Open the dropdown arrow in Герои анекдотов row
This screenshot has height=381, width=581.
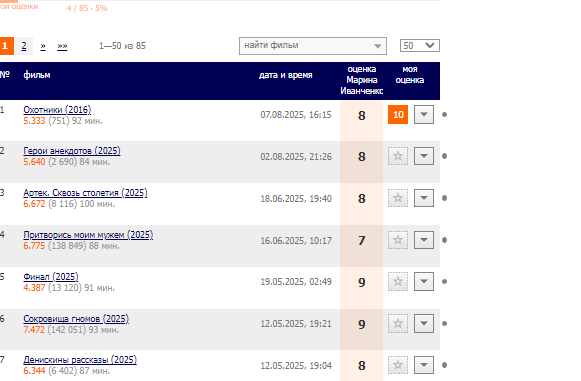click(424, 156)
